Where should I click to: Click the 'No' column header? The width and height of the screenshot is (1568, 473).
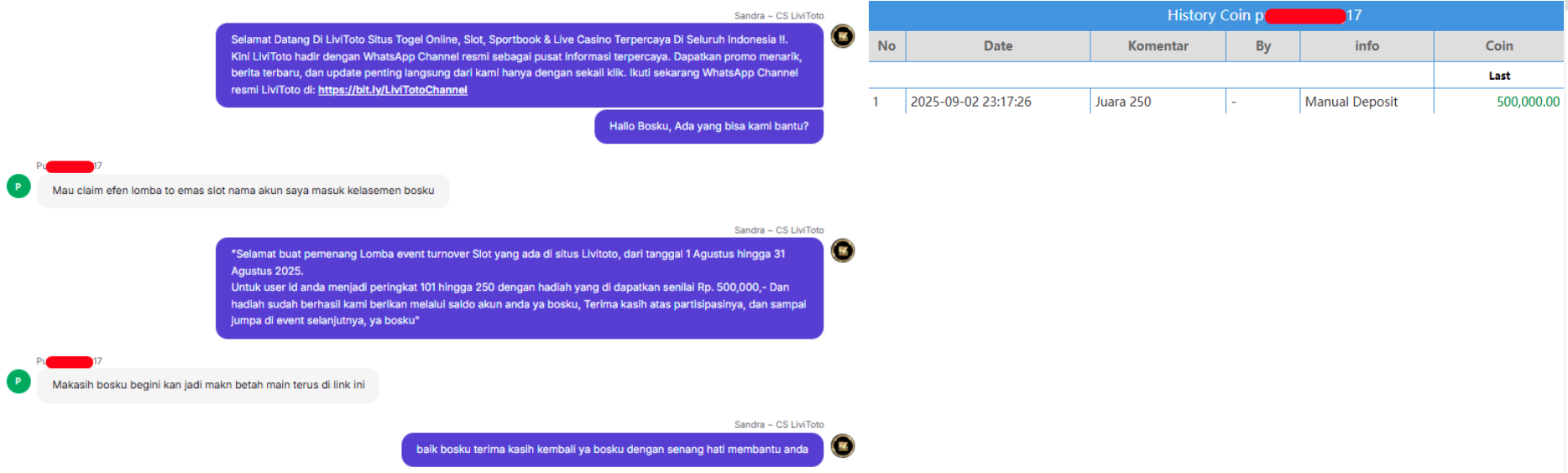click(x=886, y=46)
